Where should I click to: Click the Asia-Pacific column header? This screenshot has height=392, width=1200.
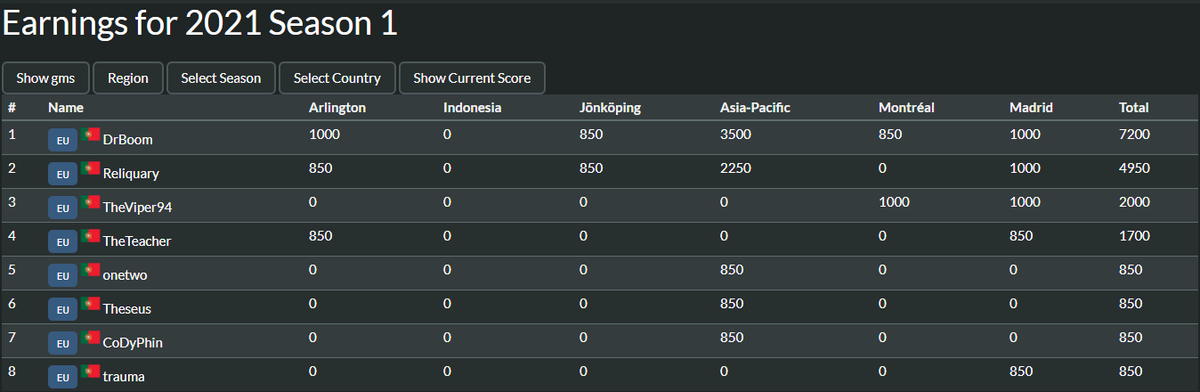(755, 107)
